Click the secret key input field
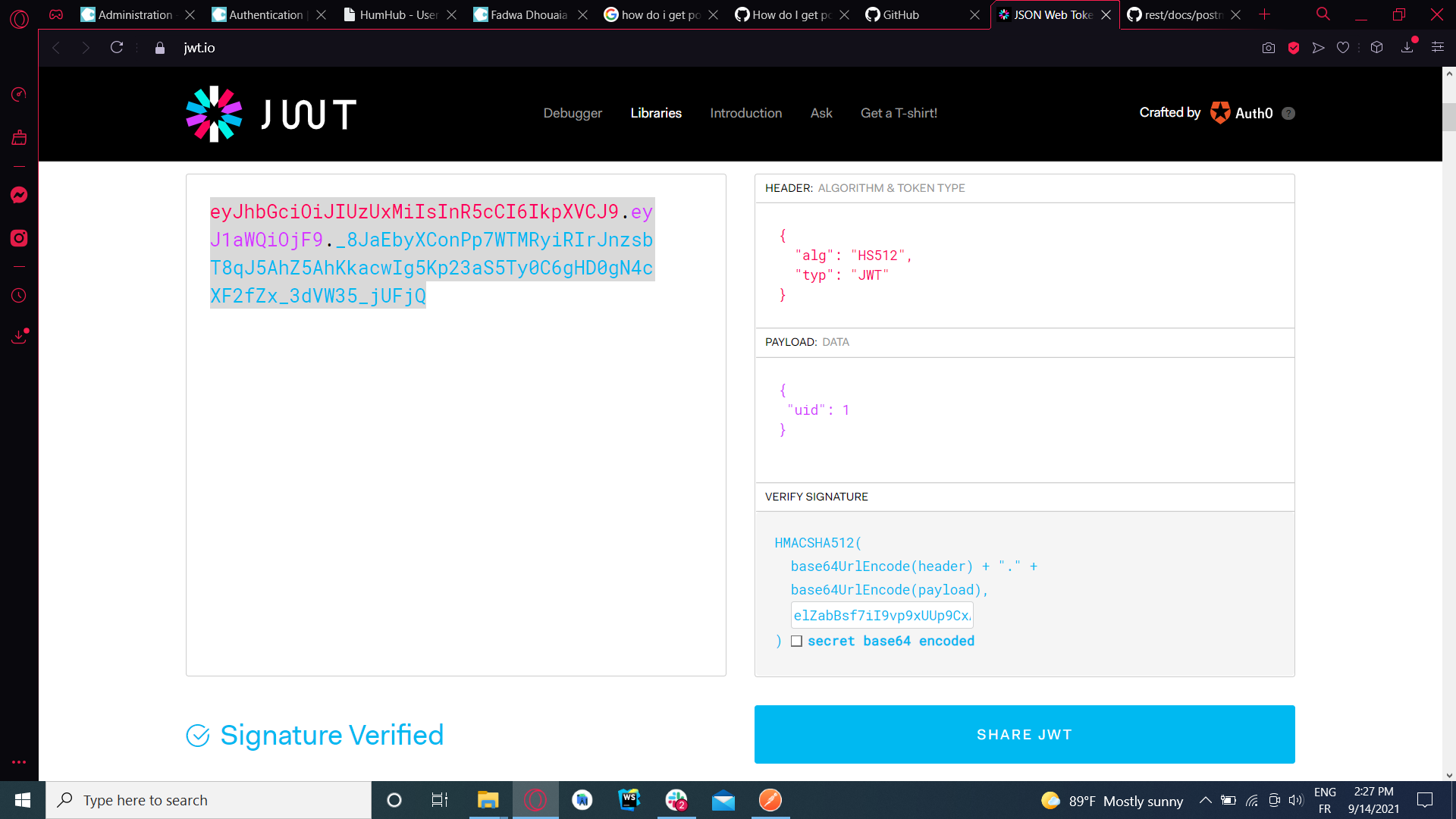Screen dimensions: 1456x819 tap(882, 615)
